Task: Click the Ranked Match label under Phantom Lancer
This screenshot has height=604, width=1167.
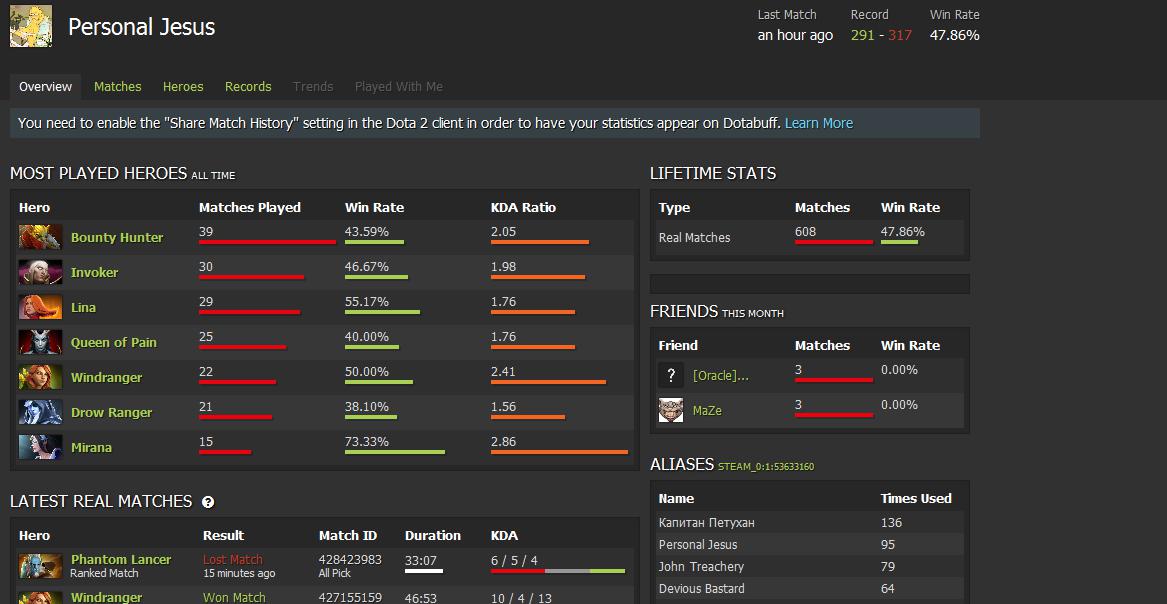Action: tap(104, 574)
